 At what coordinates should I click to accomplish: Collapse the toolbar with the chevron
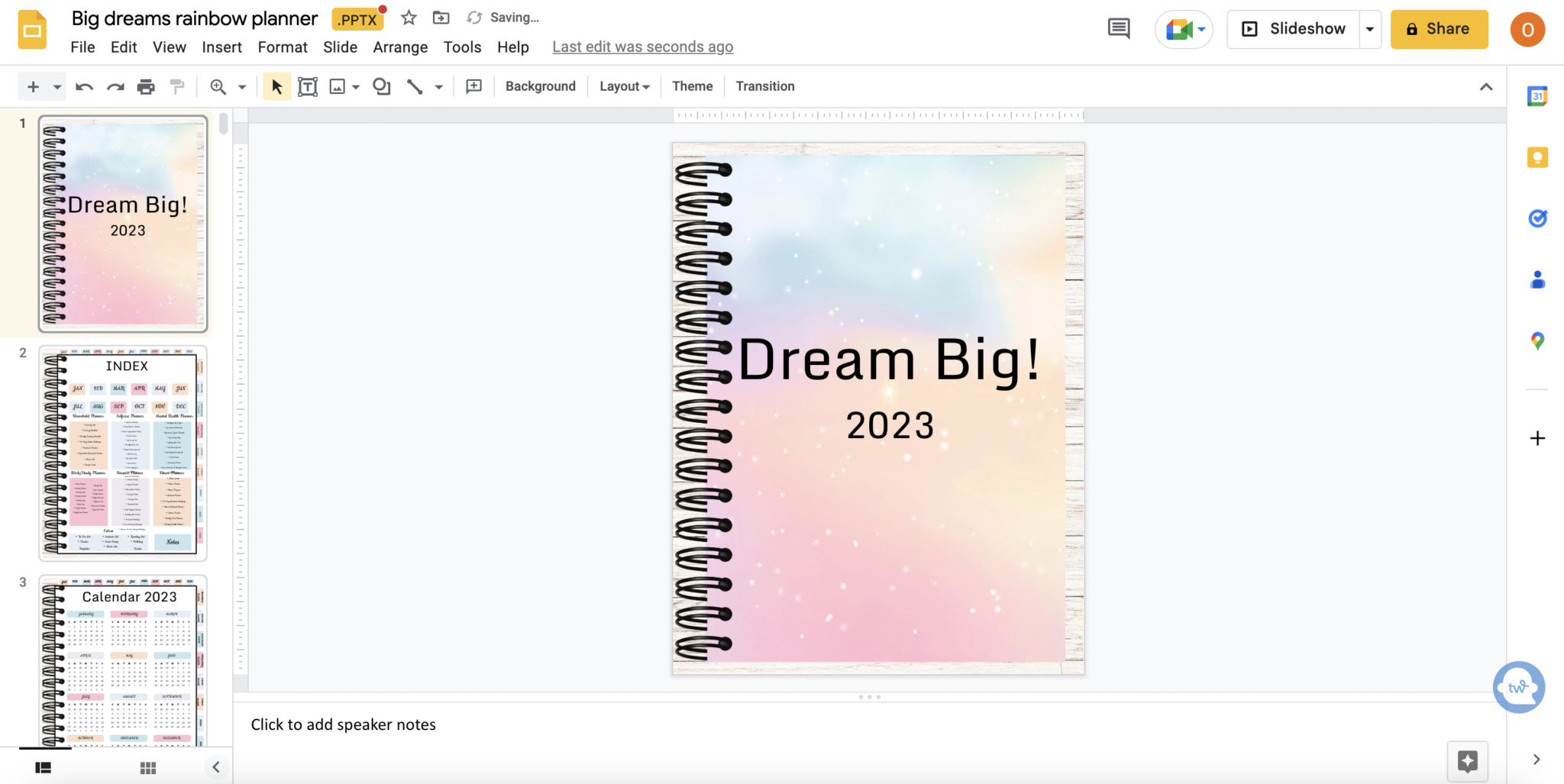1486,86
